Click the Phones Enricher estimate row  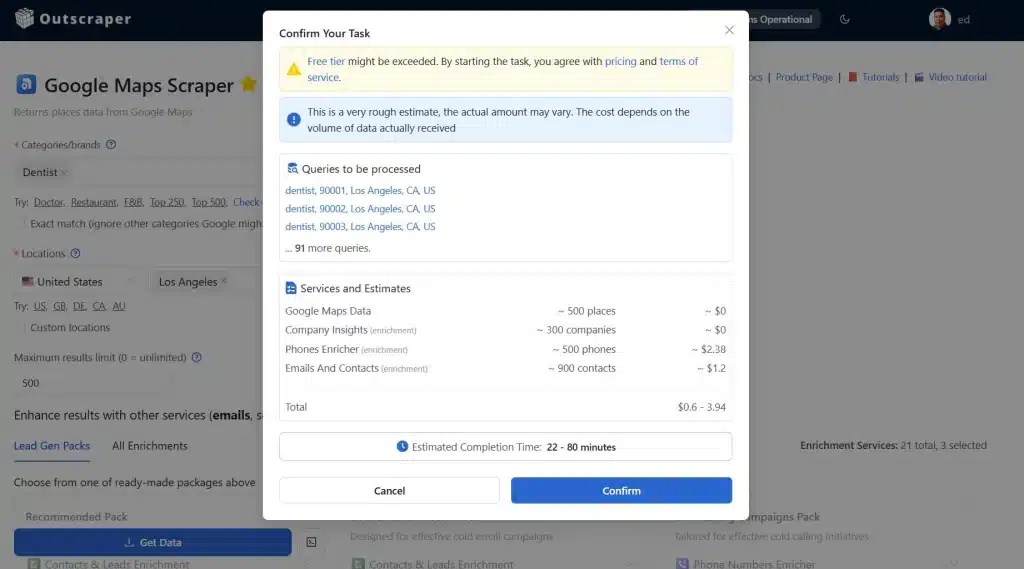[x=505, y=350]
